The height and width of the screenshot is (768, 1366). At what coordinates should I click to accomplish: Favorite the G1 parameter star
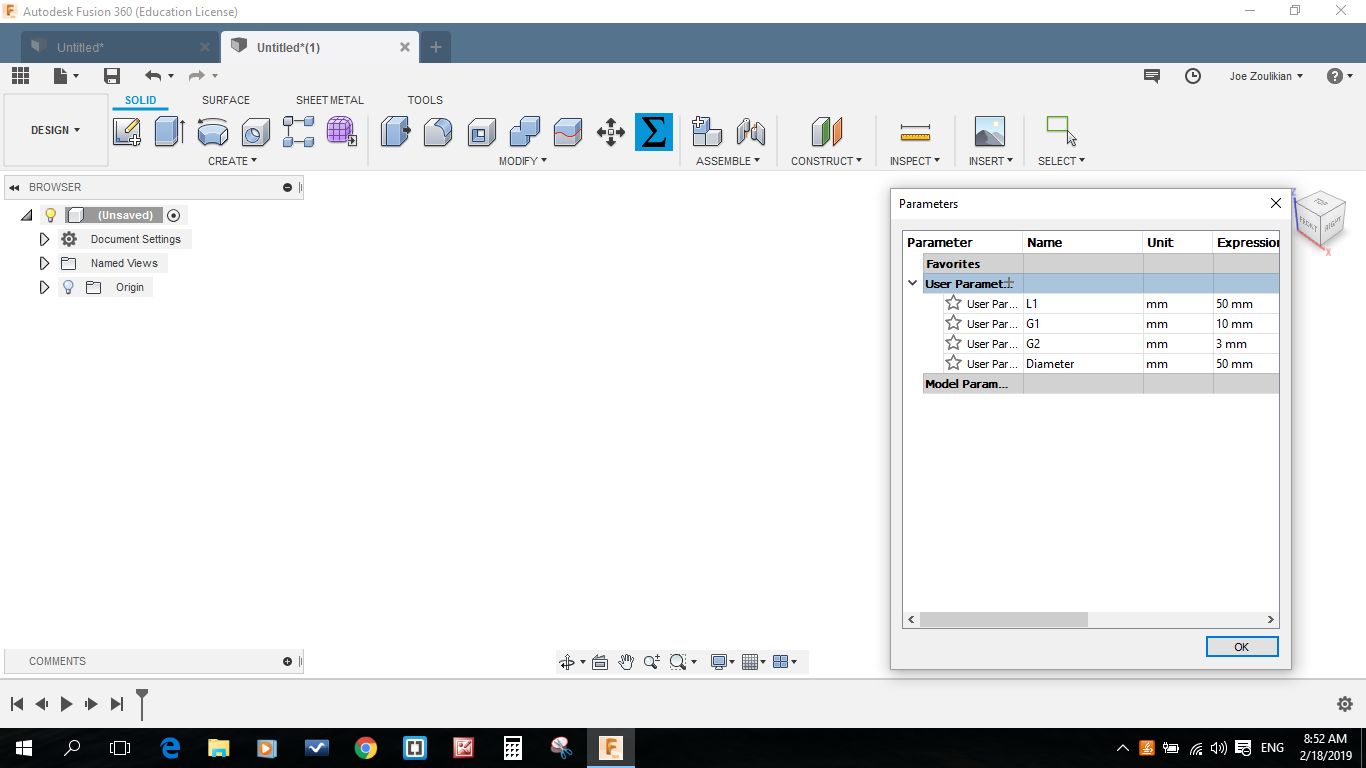pos(954,323)
